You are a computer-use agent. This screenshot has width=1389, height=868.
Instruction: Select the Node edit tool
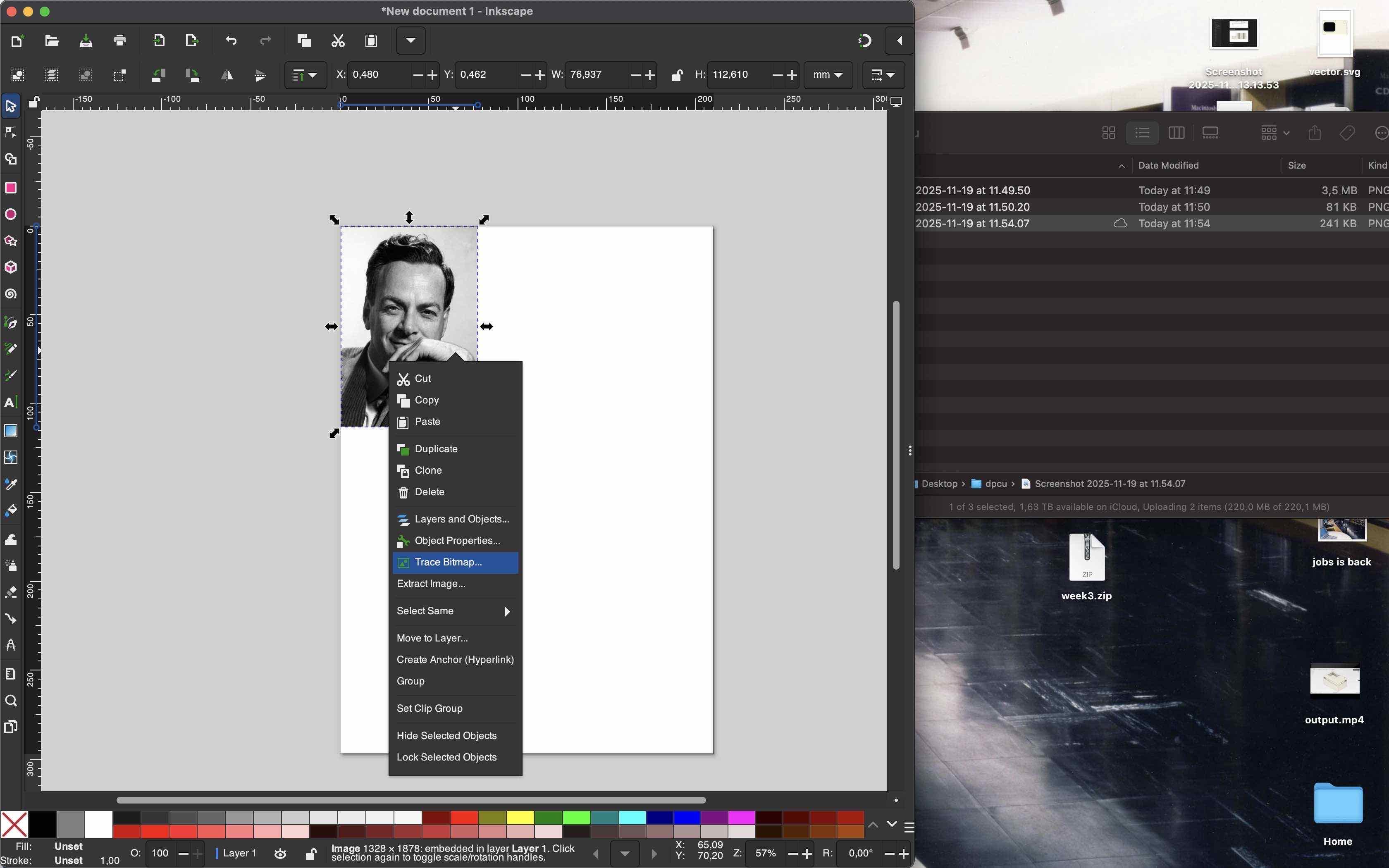[10, 133]
